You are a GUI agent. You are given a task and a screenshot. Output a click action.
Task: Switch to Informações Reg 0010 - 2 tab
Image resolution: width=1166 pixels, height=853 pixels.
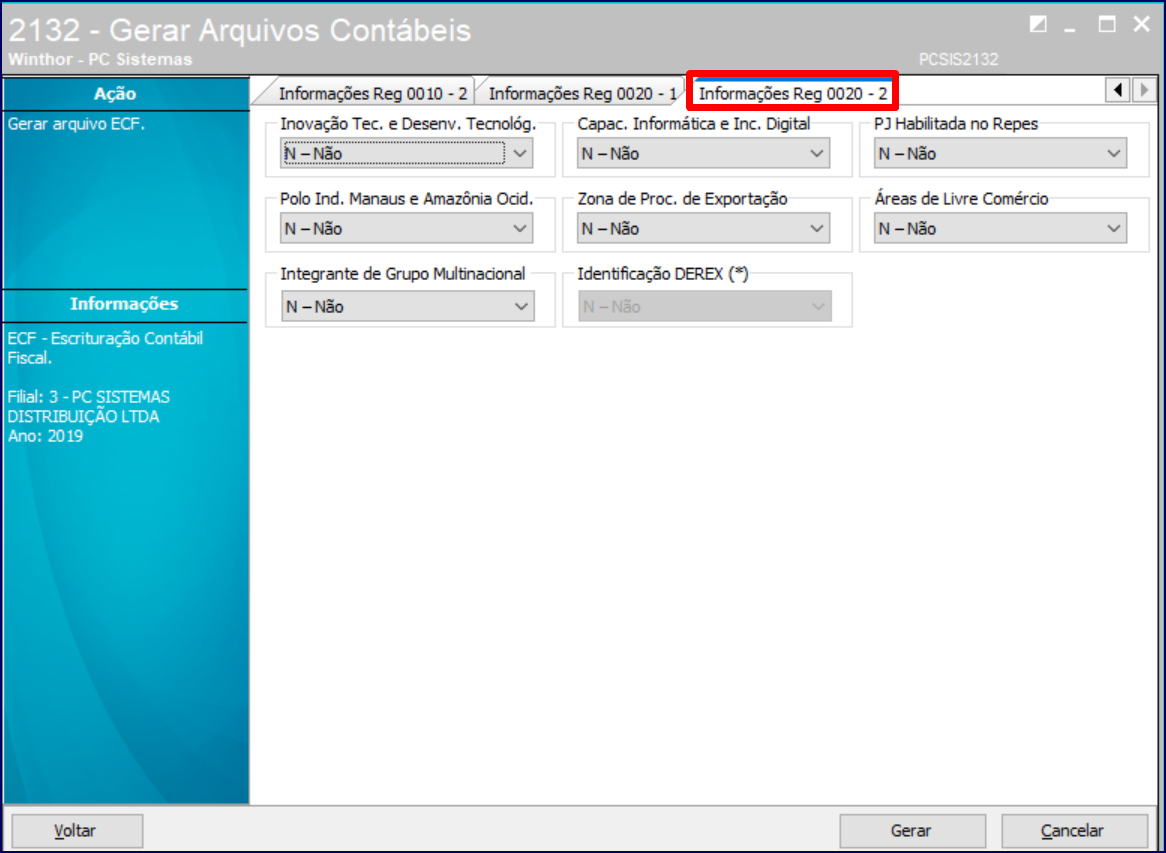[x=373, y=94]
